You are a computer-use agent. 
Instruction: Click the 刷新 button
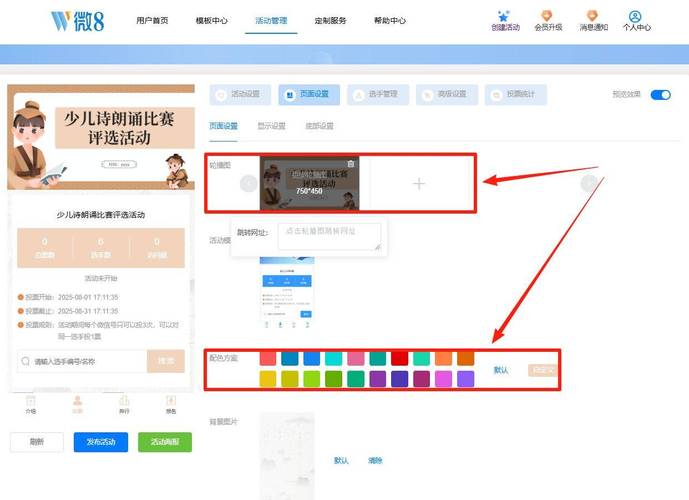coord(36,442)
